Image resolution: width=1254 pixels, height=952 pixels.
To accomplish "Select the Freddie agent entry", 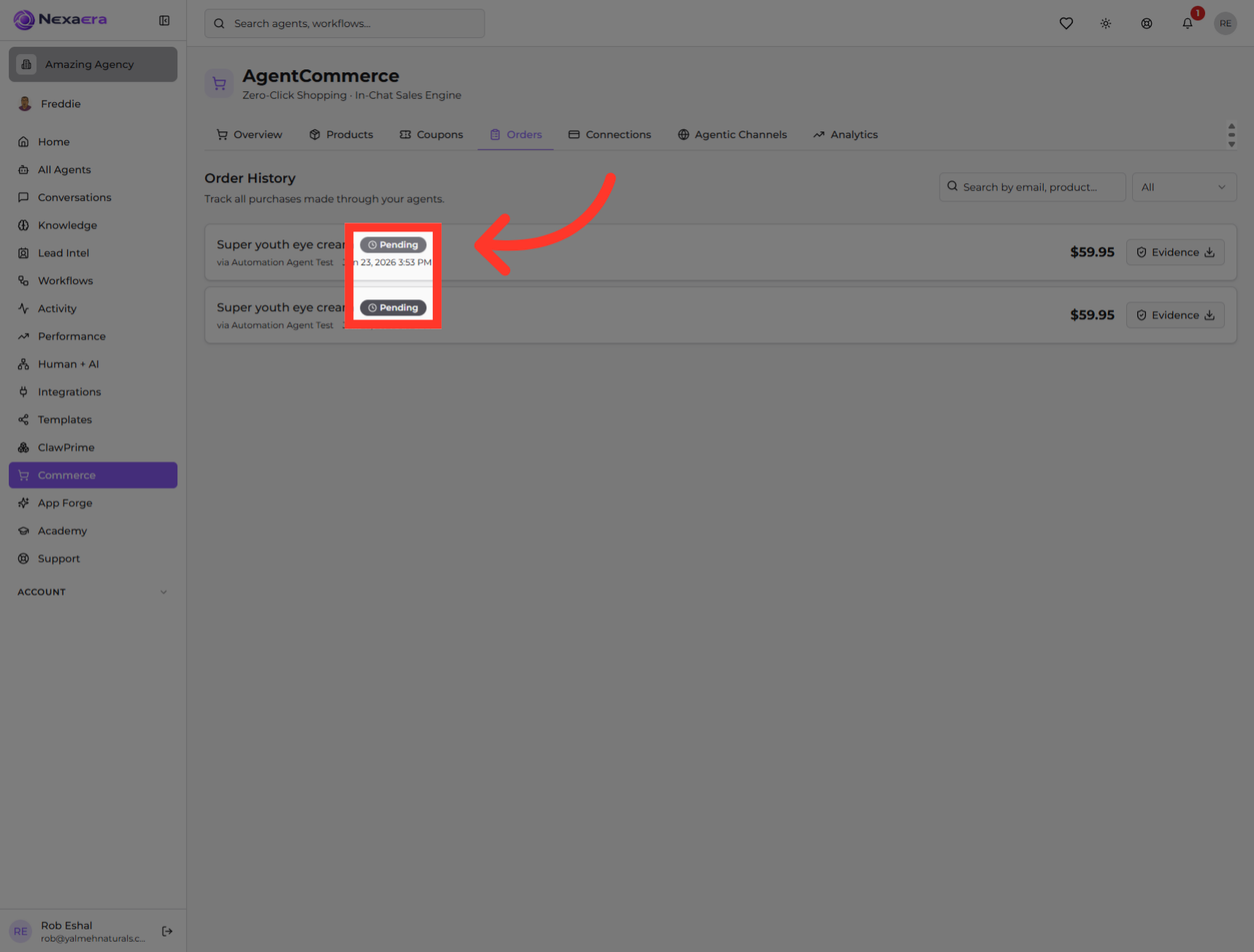I will point(93,104).
